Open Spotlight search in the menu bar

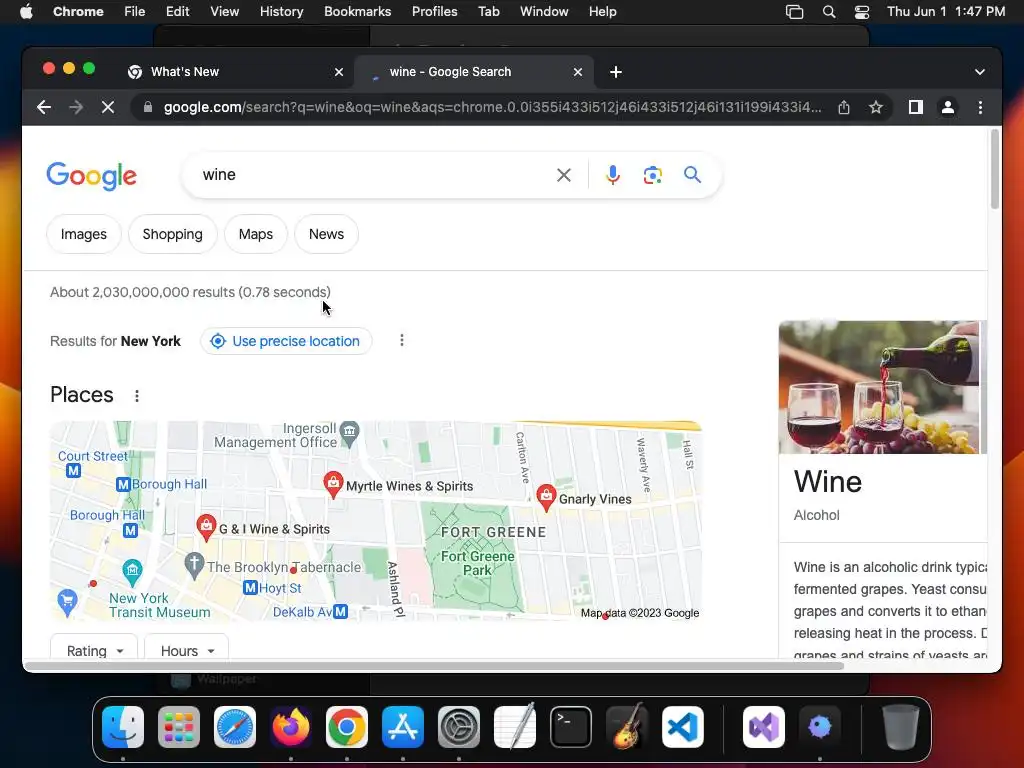point(828,12)
